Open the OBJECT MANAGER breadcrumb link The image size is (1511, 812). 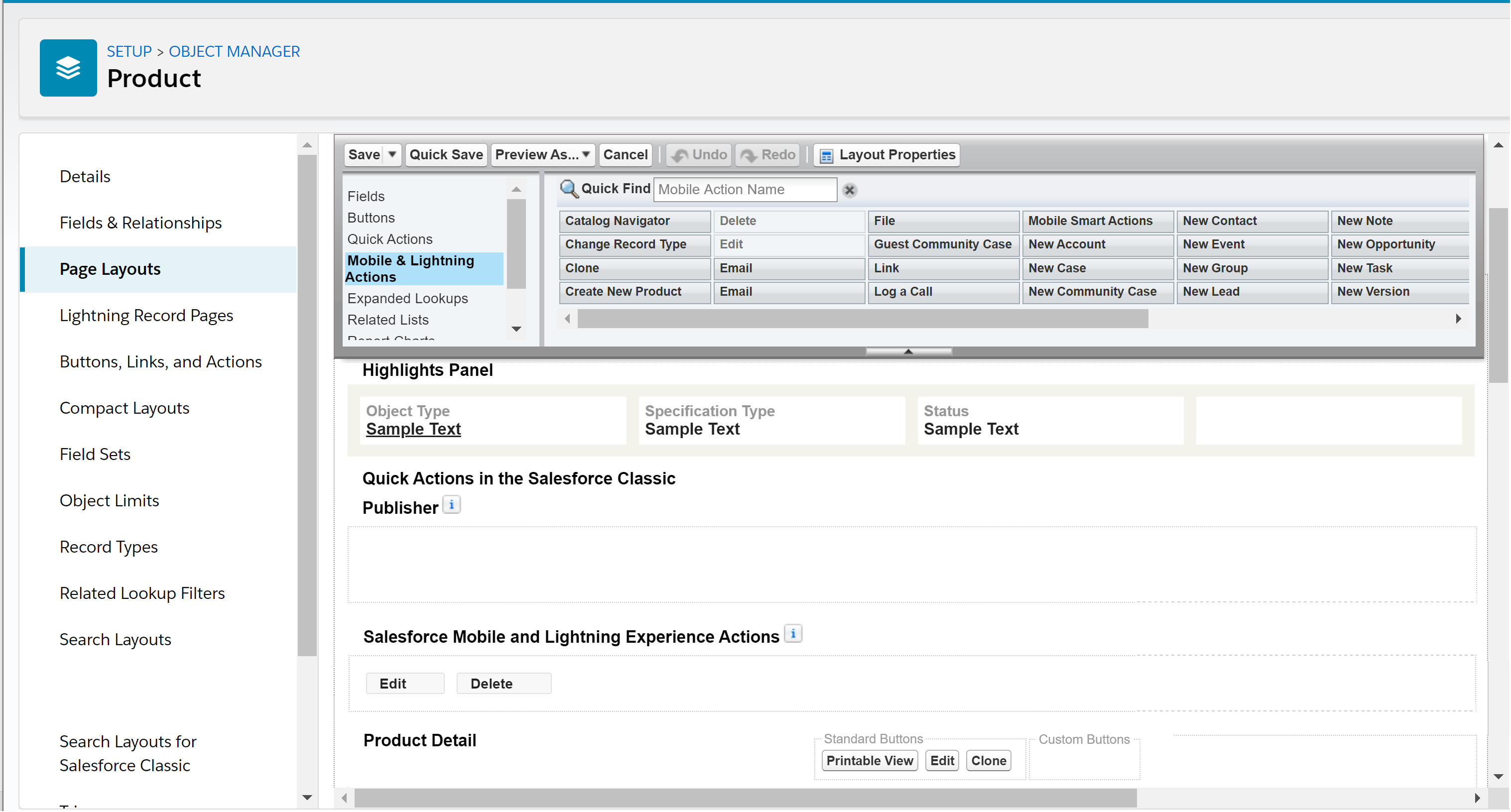pos(234,52)
